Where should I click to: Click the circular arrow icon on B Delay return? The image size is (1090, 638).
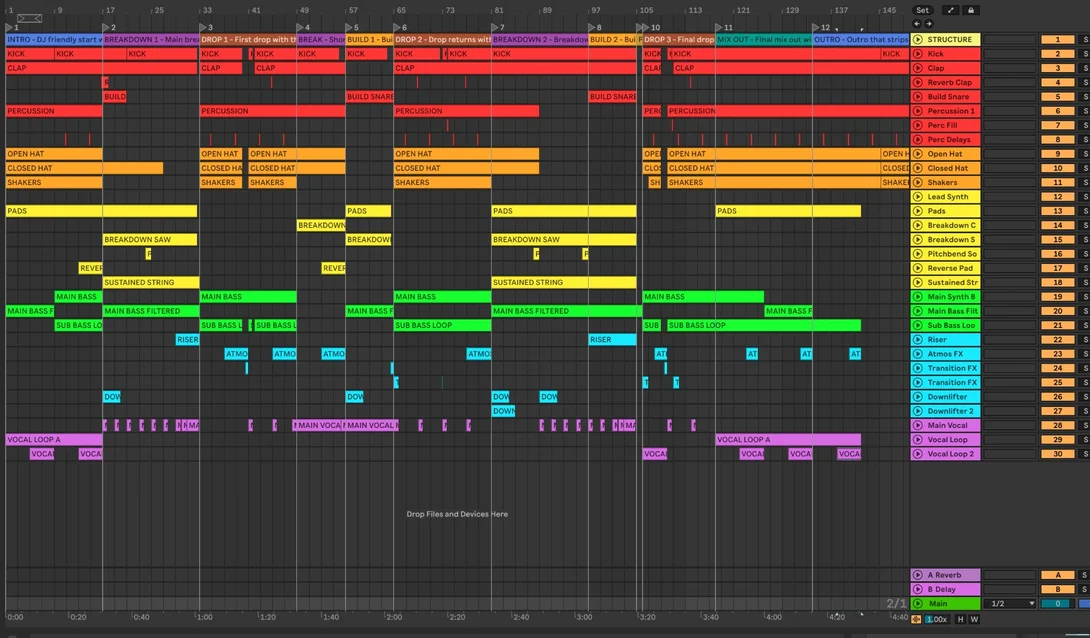(x=918, y=589)
